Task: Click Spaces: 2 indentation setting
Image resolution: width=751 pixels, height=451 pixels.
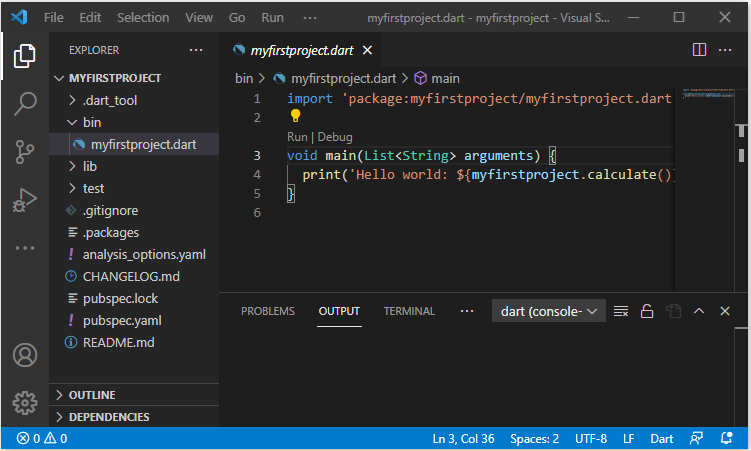Action: 535,439
